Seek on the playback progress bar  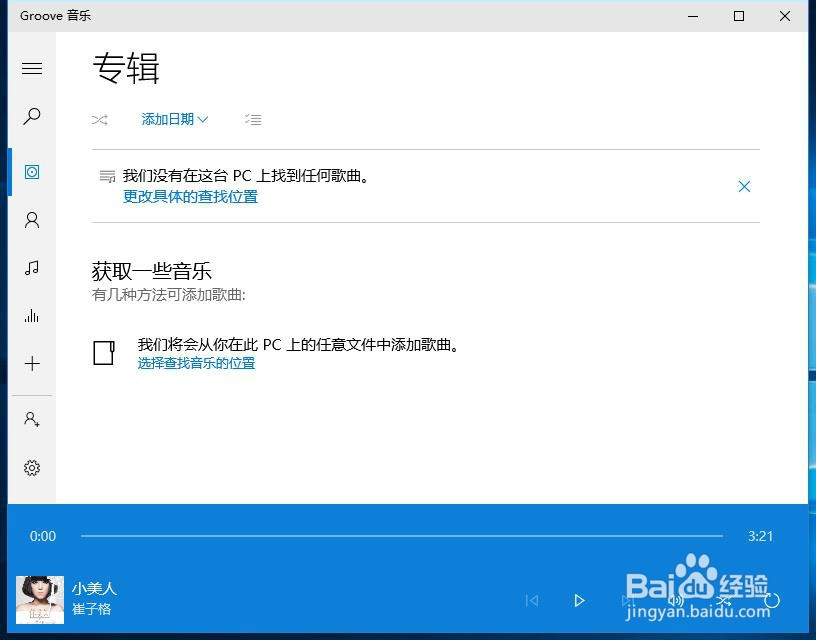[402, 535]
